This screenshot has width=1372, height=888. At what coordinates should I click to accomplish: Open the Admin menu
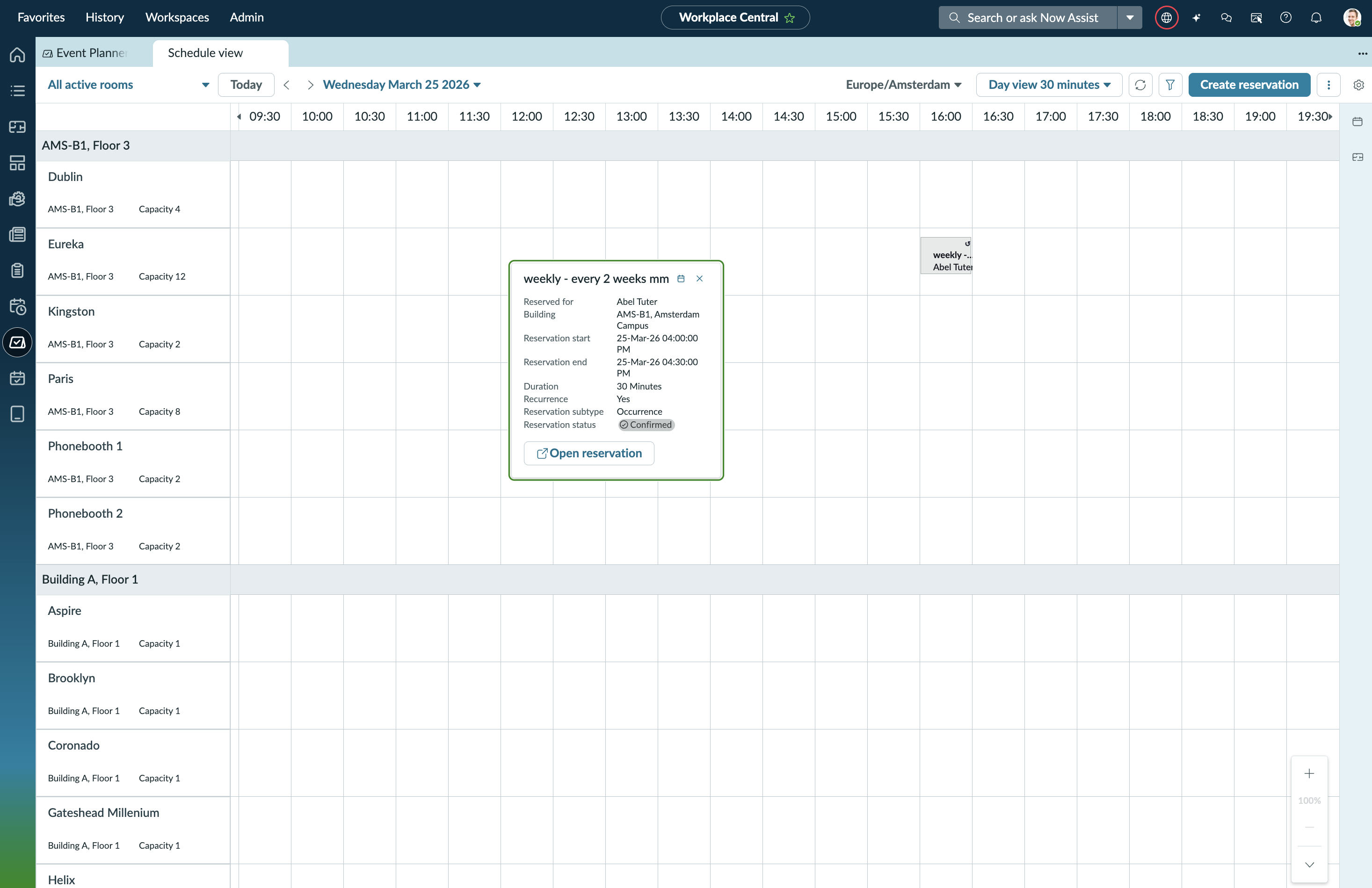tap(247, 17)
